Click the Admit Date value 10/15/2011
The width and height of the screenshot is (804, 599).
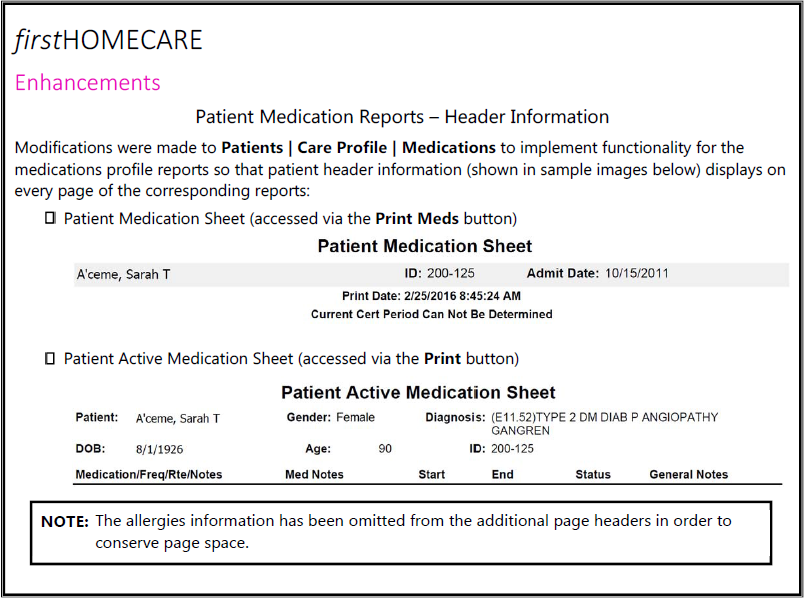[x=636, y=273]
